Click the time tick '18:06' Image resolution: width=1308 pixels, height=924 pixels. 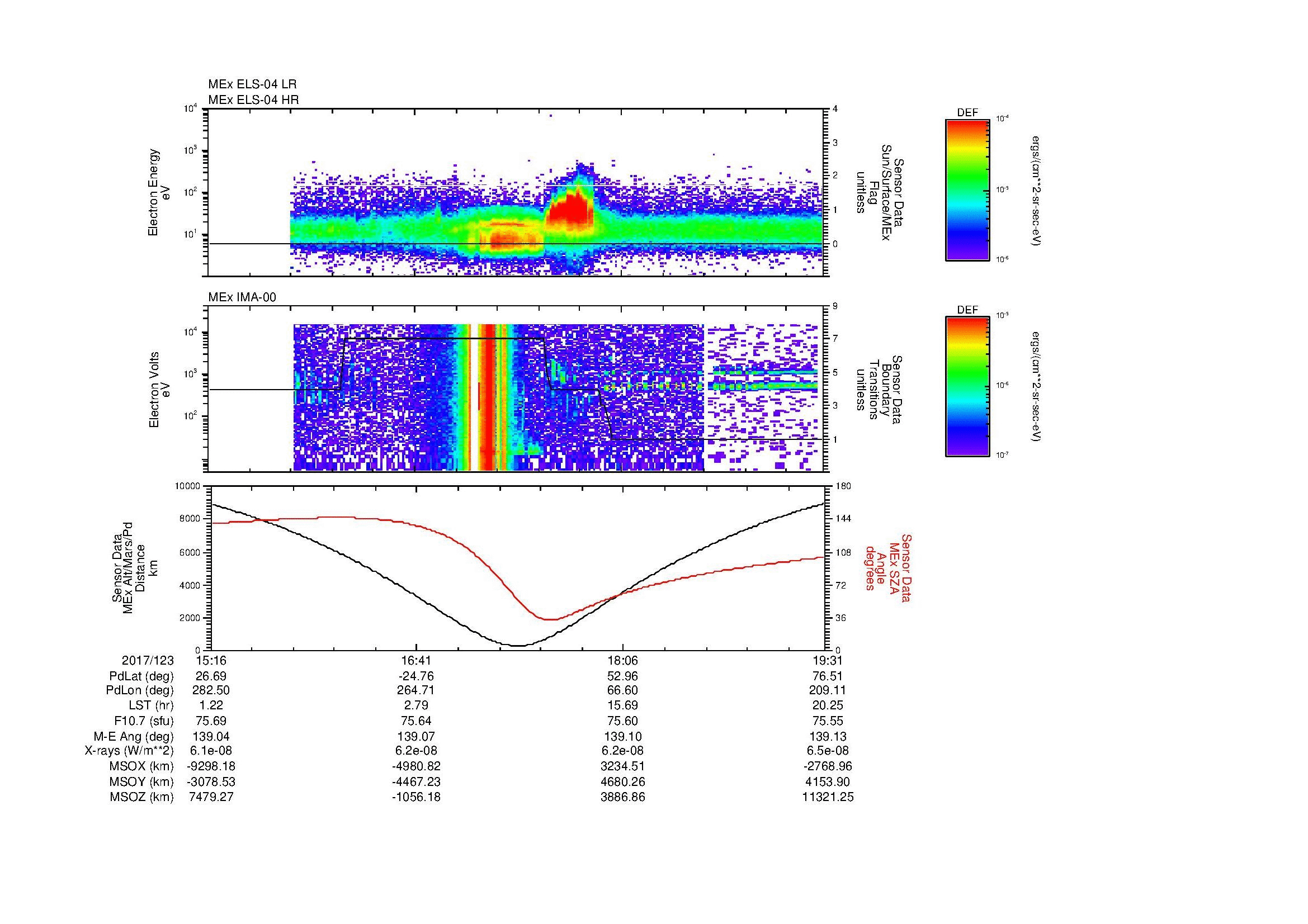622,660
